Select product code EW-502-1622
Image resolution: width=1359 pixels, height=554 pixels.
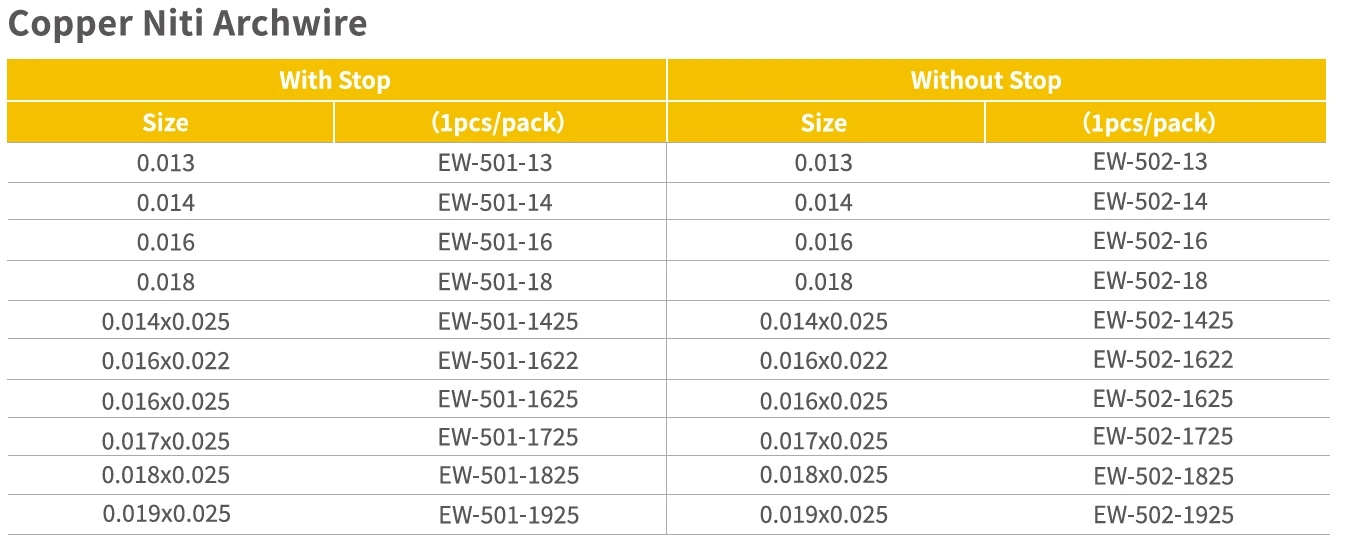(x=1163, y=359)
